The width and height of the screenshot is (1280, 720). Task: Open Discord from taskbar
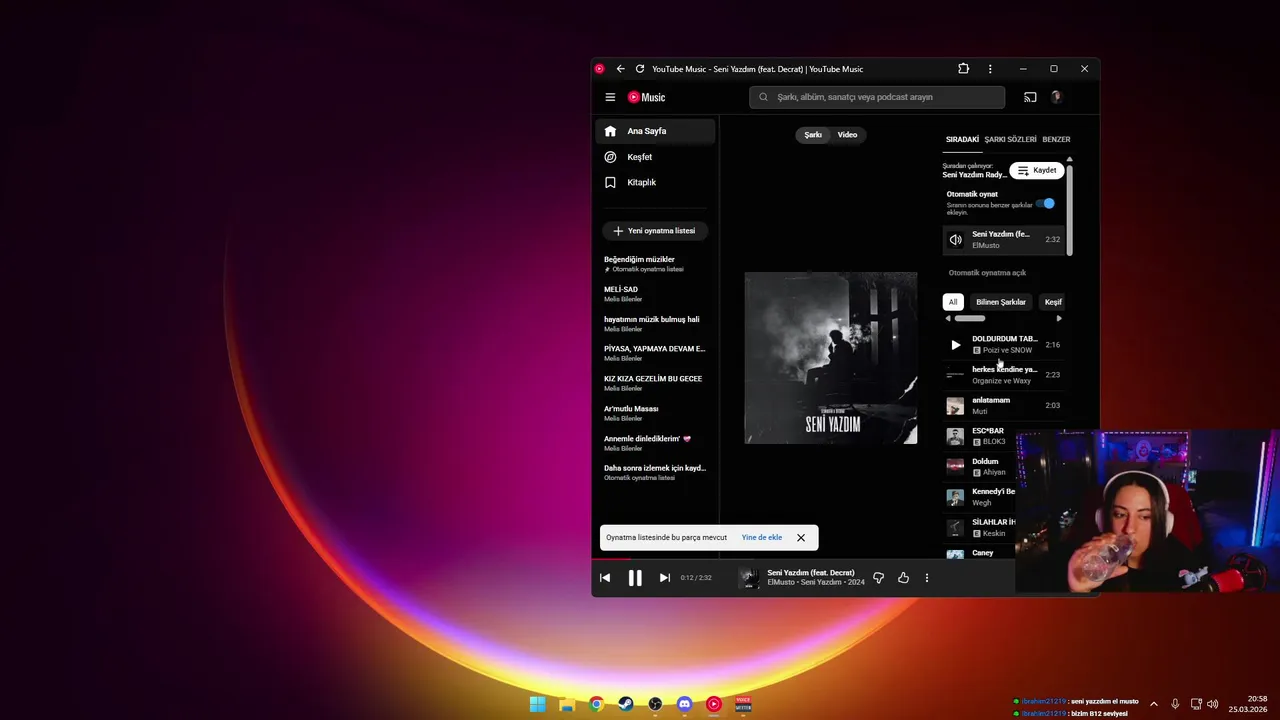[684, 704]
